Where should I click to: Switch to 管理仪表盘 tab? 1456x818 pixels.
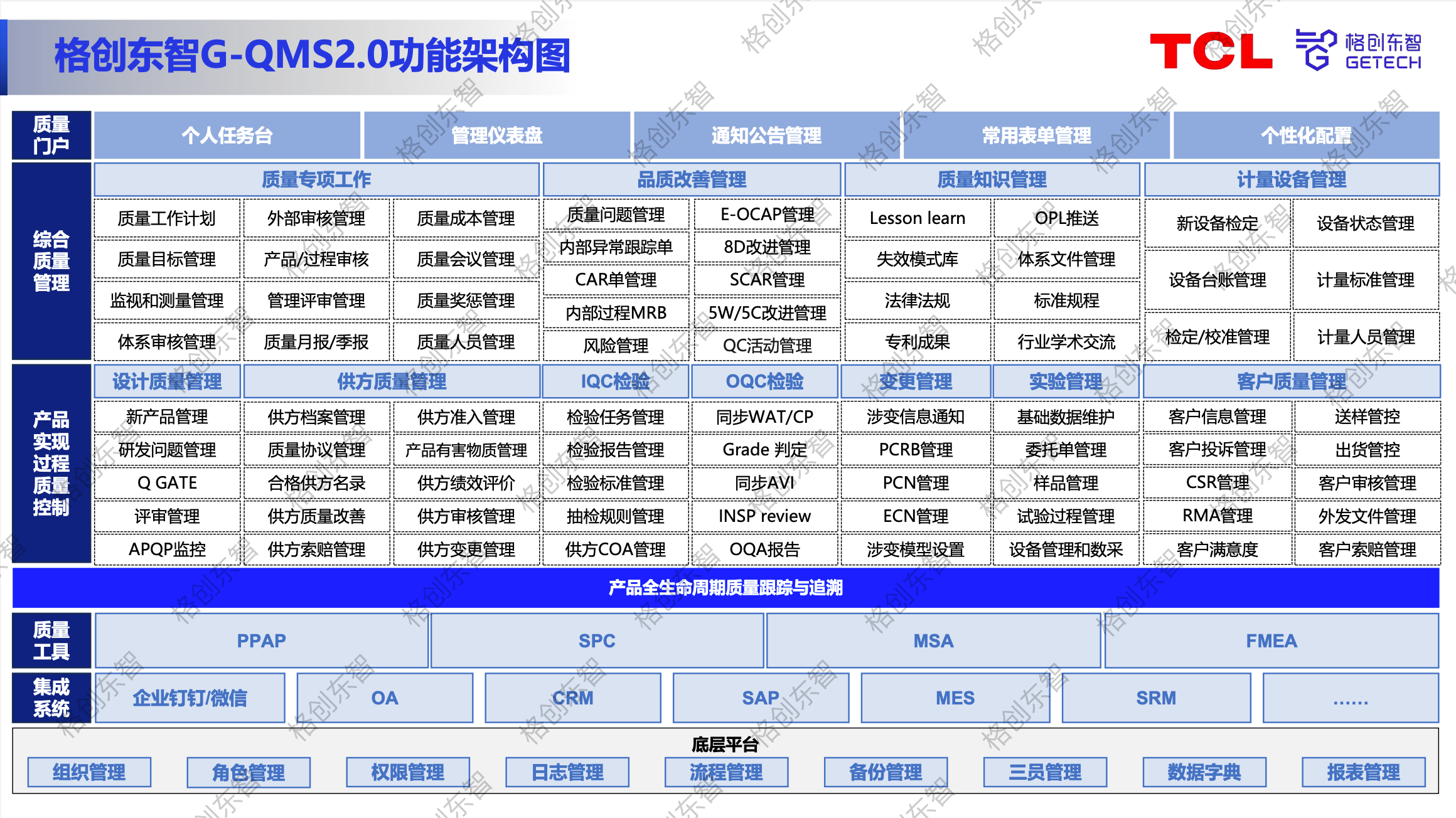[497, 135]
